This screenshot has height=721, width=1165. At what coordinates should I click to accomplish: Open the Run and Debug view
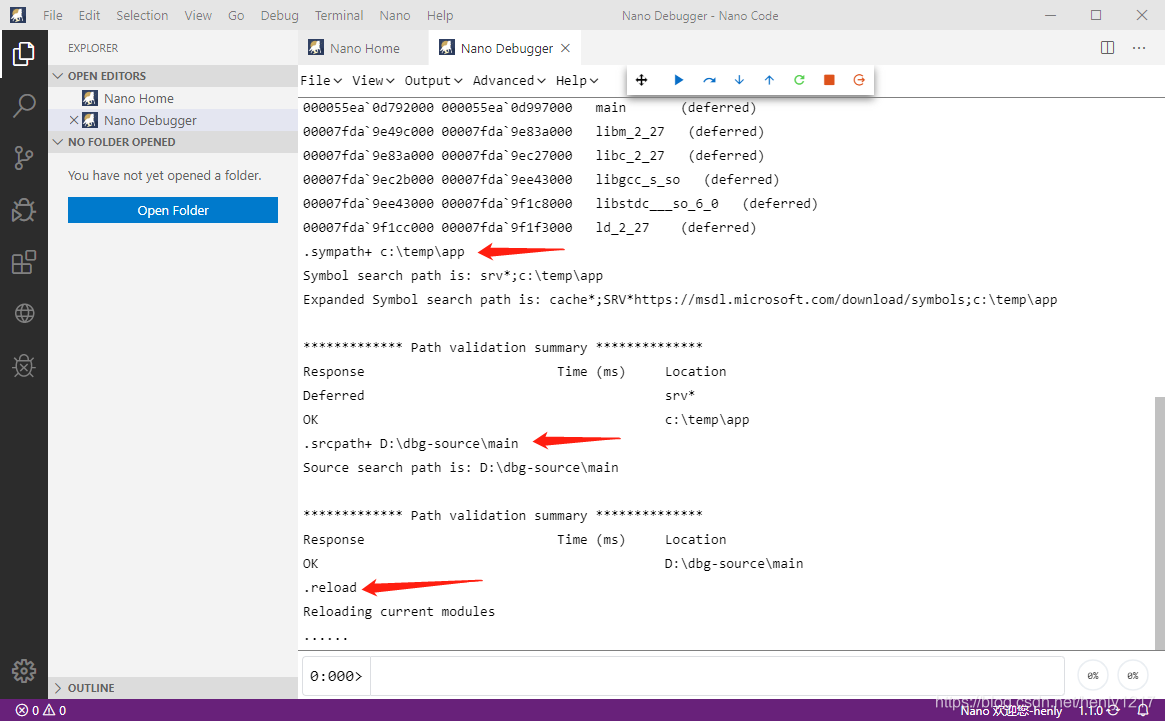[x=24, y=210]
